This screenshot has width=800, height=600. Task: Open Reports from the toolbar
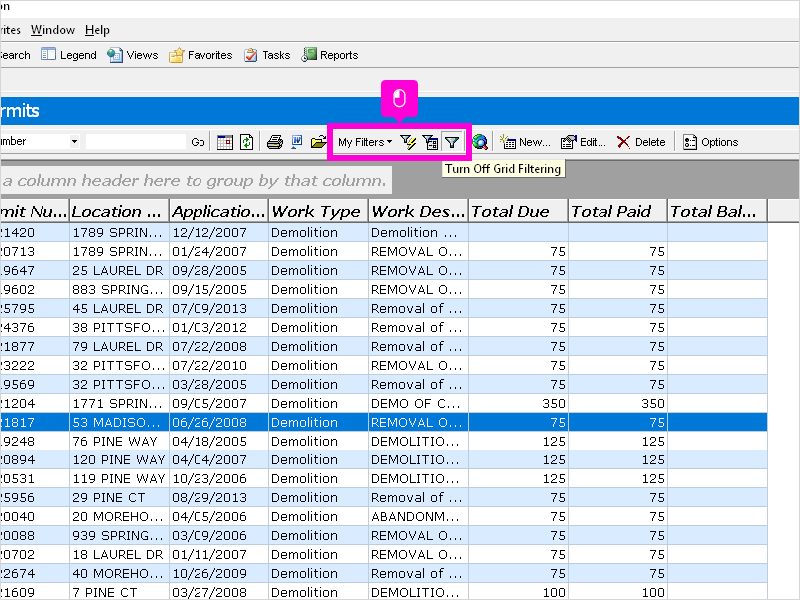[x=330, y=55]
